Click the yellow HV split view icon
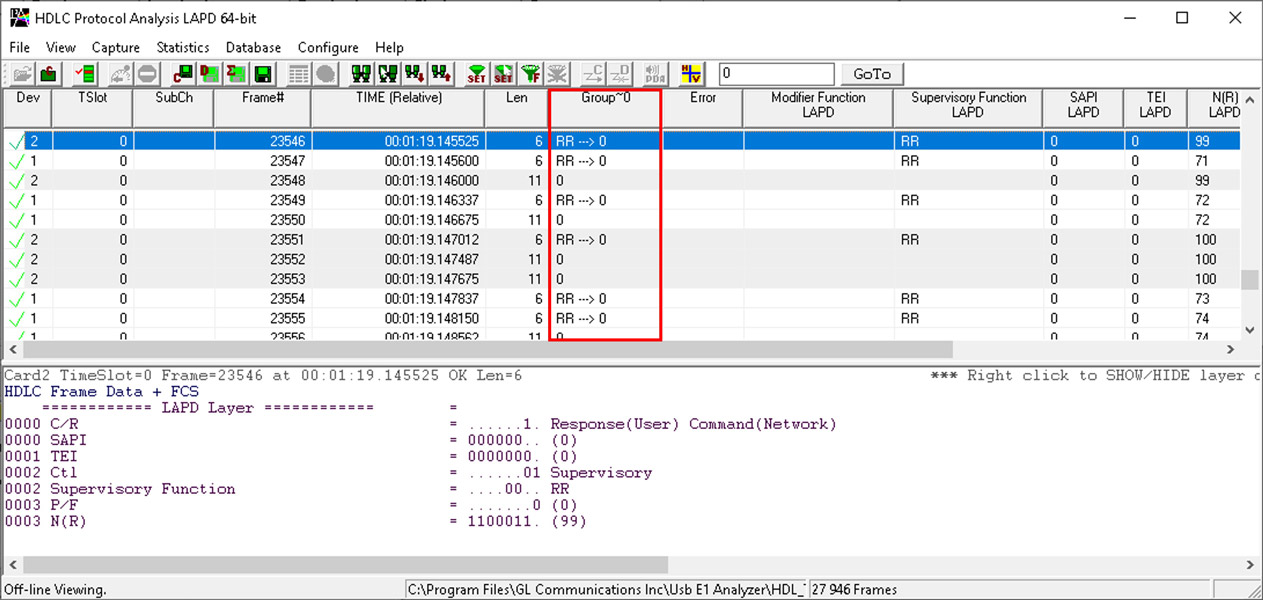 pos(692,74)
